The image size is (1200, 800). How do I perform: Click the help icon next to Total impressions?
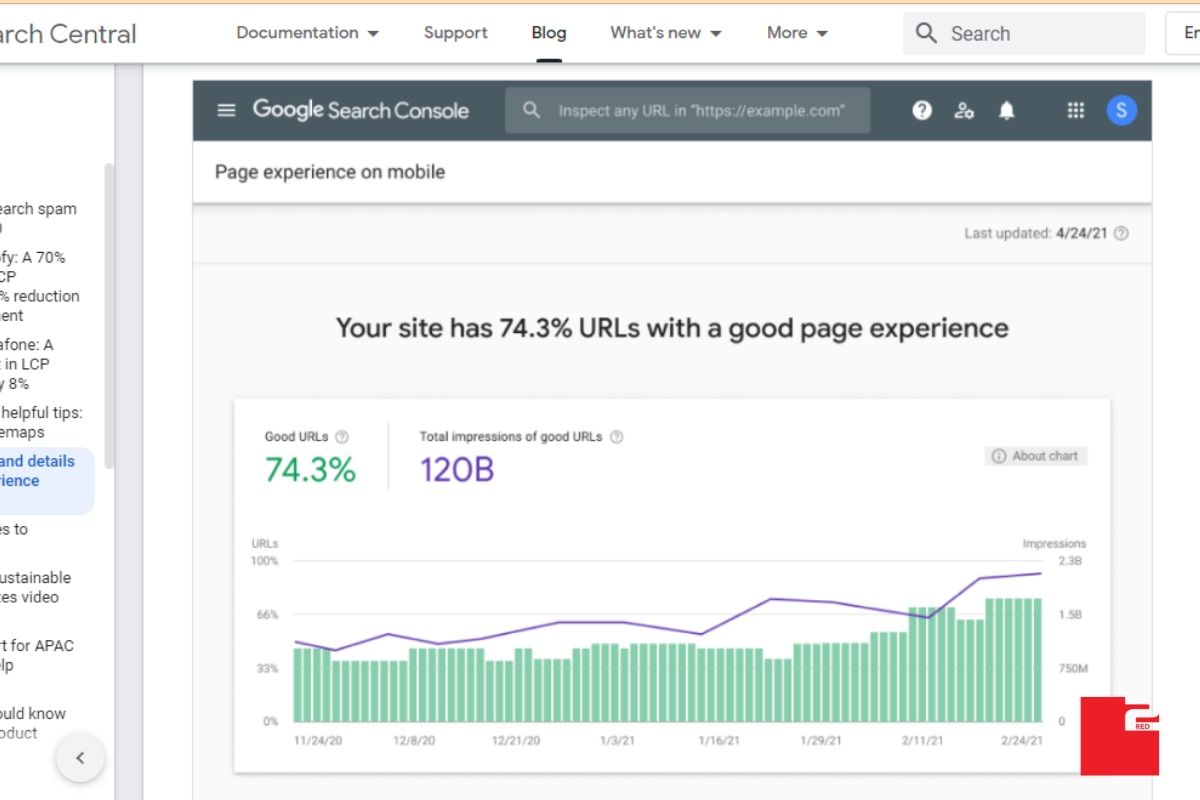(x=617, y=436)
